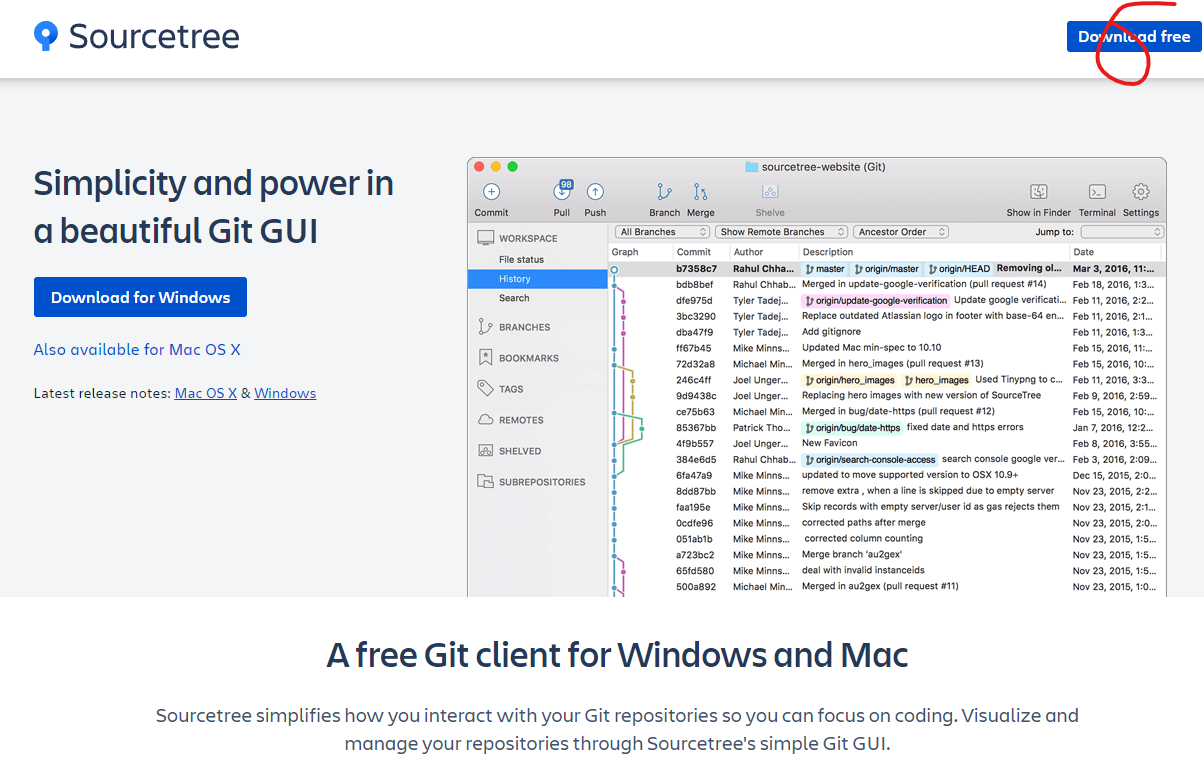Open the Jump to dropdown

pos(1122,232)
